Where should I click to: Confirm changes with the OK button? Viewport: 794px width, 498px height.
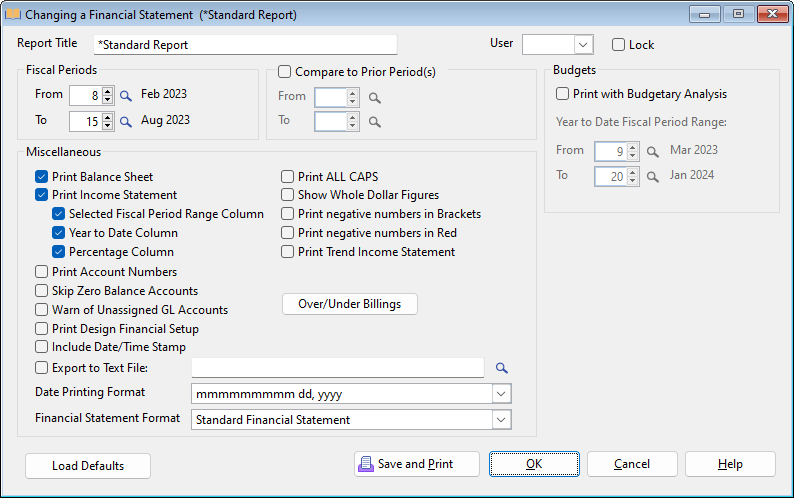coord(534,464)
